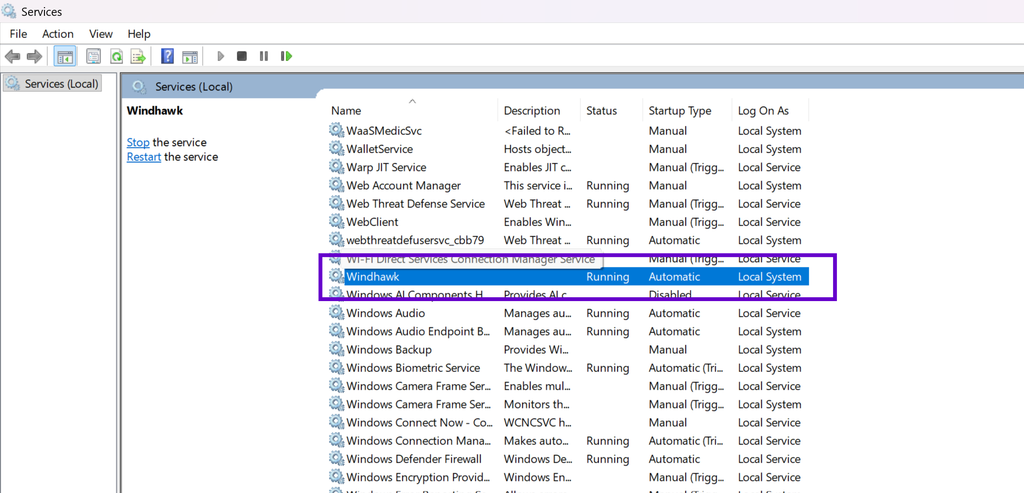The width and height of the screenshot is (1024, 493).
Task: Click the 'WCNCSVC h...' description cell
Action: pos(538,422)
